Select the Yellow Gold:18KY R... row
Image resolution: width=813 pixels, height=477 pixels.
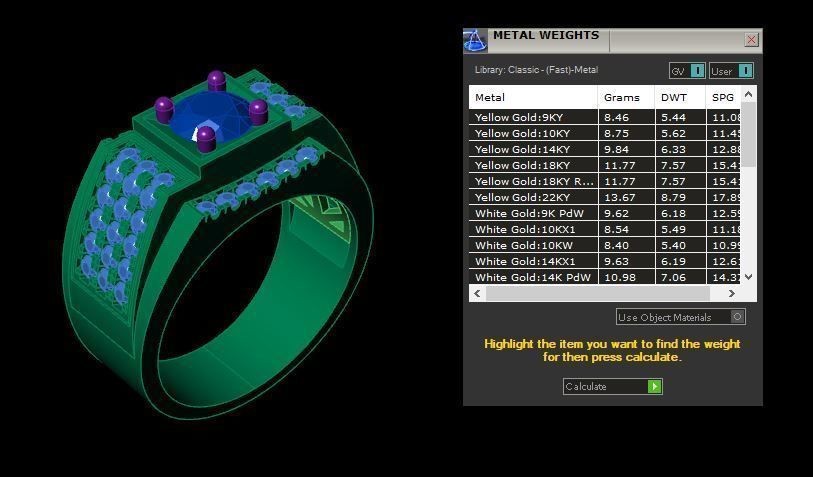click(x=605, y=181)
